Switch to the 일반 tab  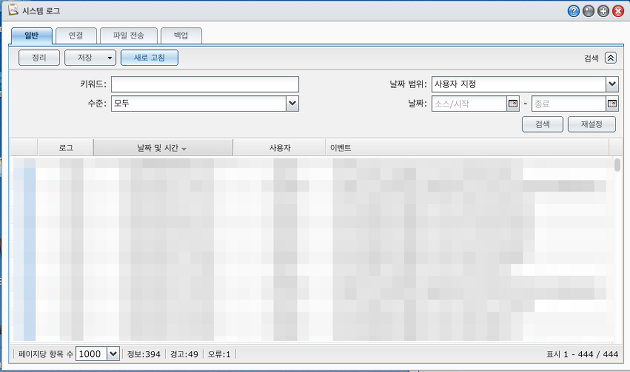click(32, 35)
